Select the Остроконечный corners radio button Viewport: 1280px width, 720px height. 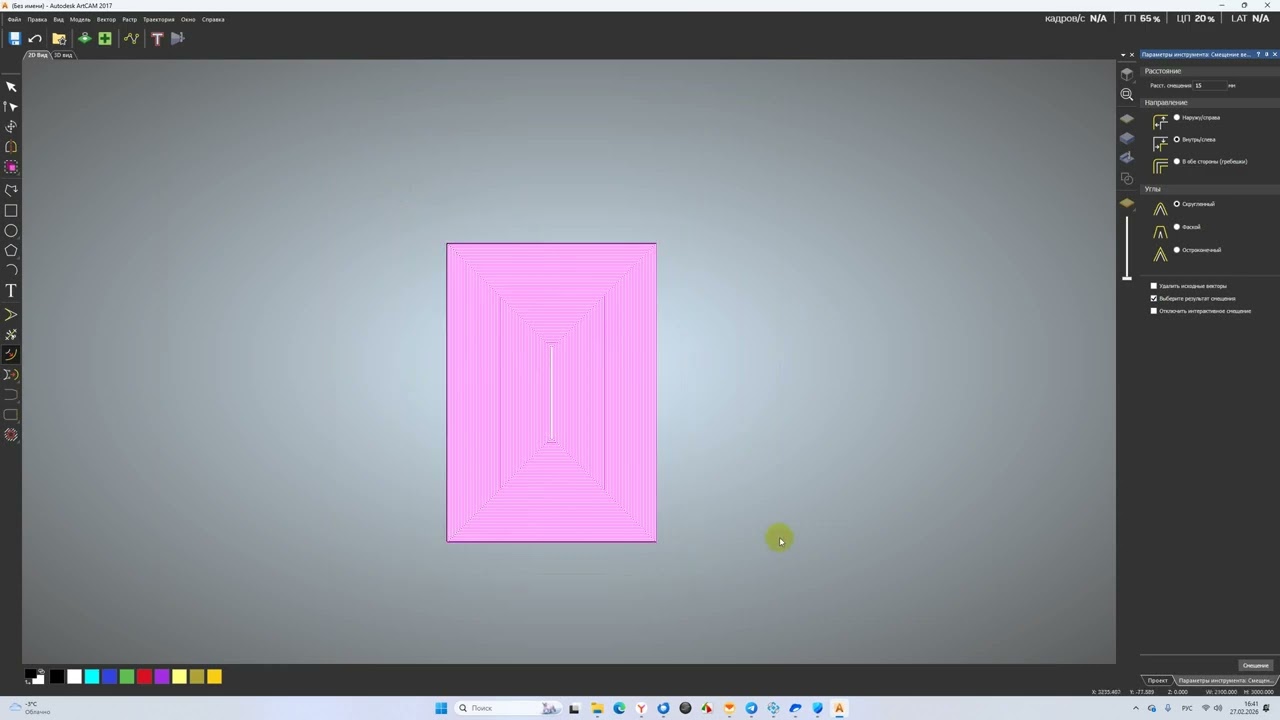[x=1177, y=250]
